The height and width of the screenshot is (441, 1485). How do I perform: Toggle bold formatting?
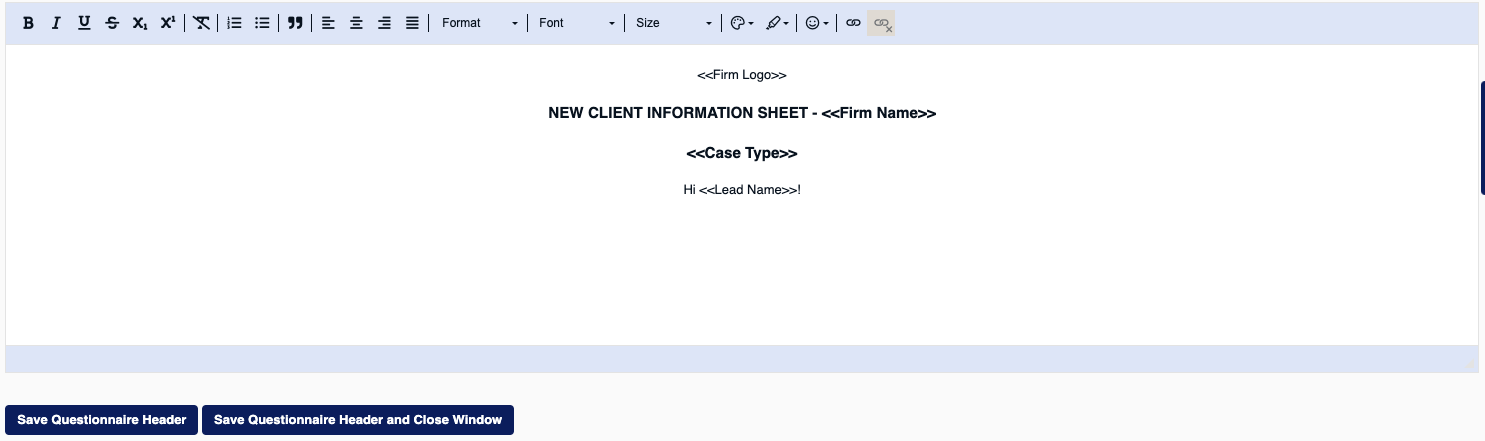(28, 23)
